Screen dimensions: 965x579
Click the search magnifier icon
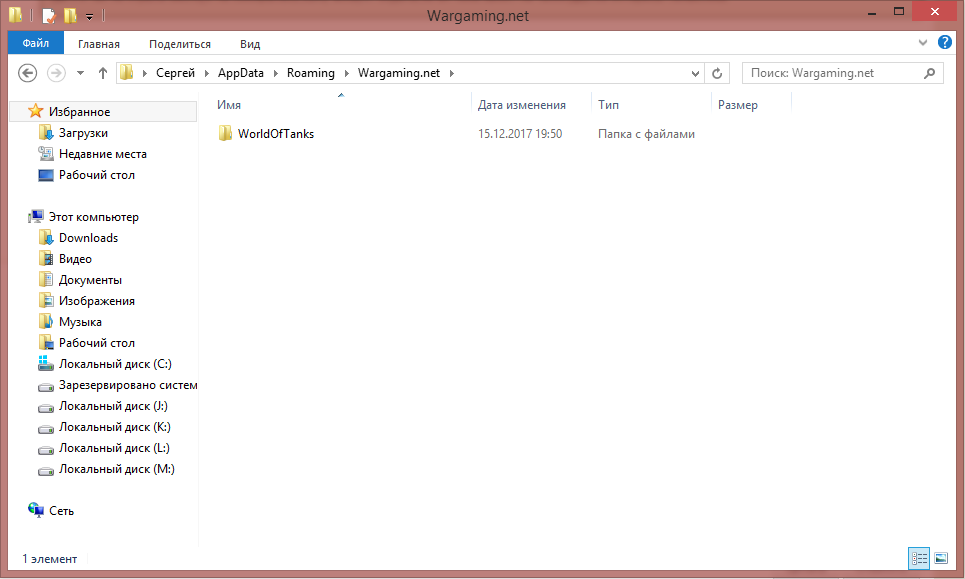pyautogui.click(x=929, y=73)
